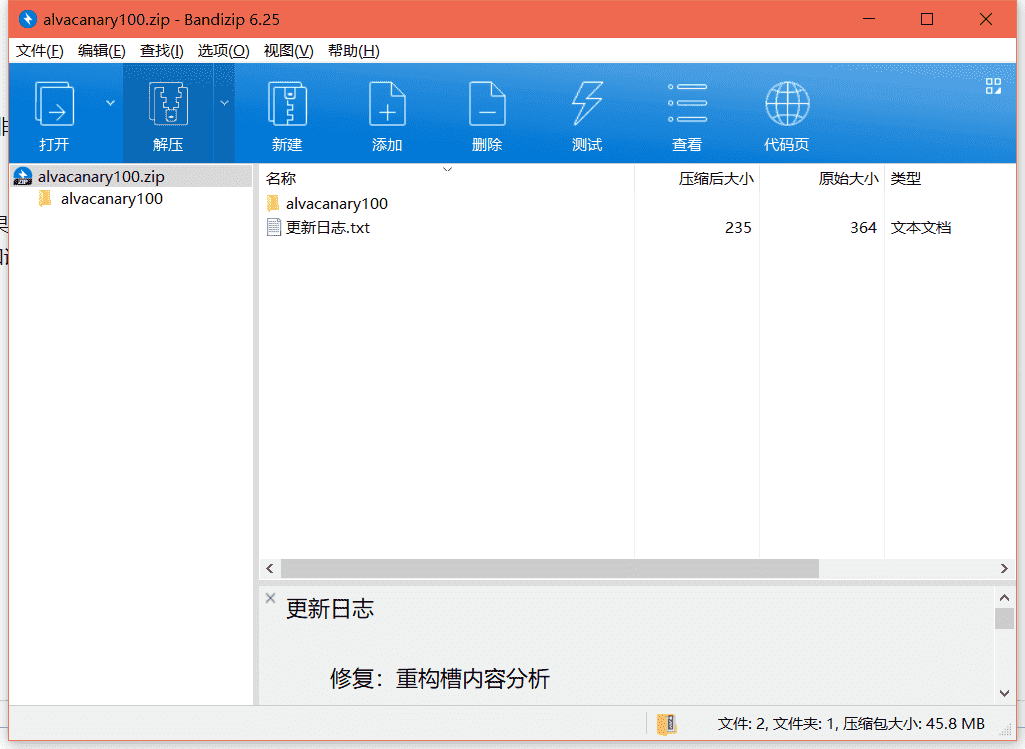Expand the Open (打开) dropdown arrow
Screen dimensions: 1025x749
point(110,103)
